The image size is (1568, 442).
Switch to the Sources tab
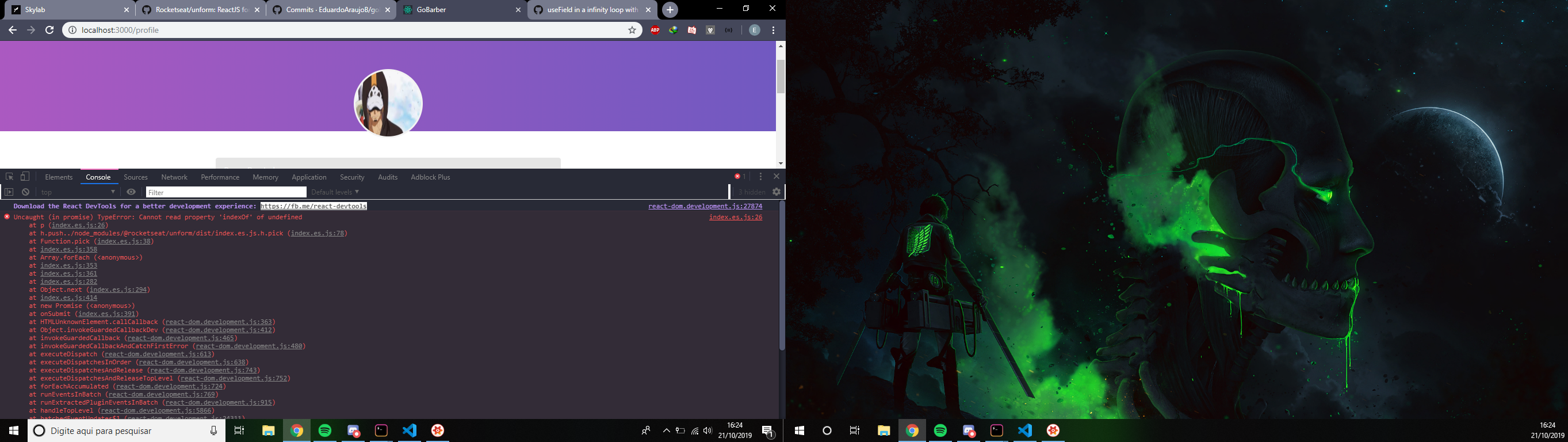(x=136, y=177)
